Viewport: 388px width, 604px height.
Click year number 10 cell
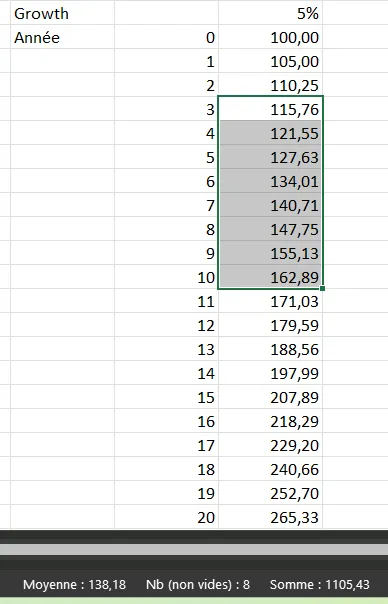(166, 277)
